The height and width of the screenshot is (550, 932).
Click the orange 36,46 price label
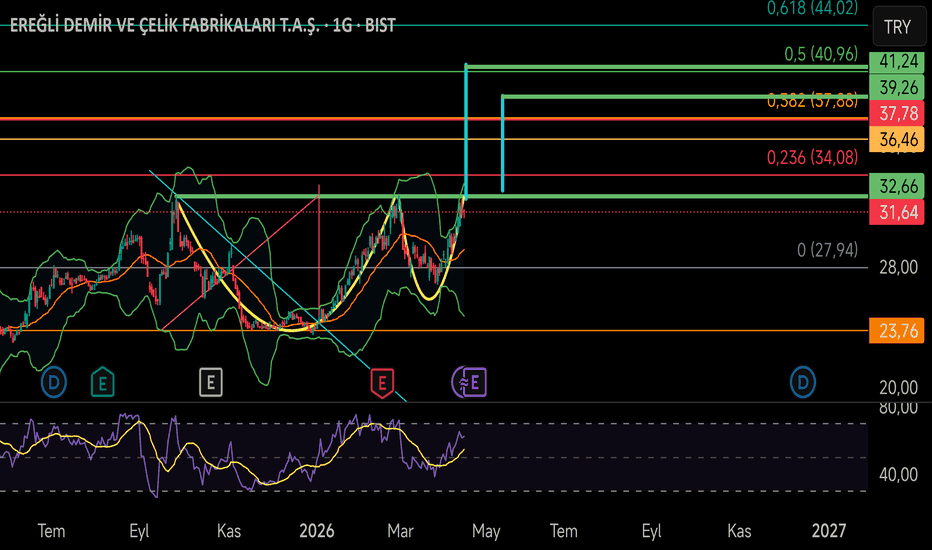pos(898,139)
